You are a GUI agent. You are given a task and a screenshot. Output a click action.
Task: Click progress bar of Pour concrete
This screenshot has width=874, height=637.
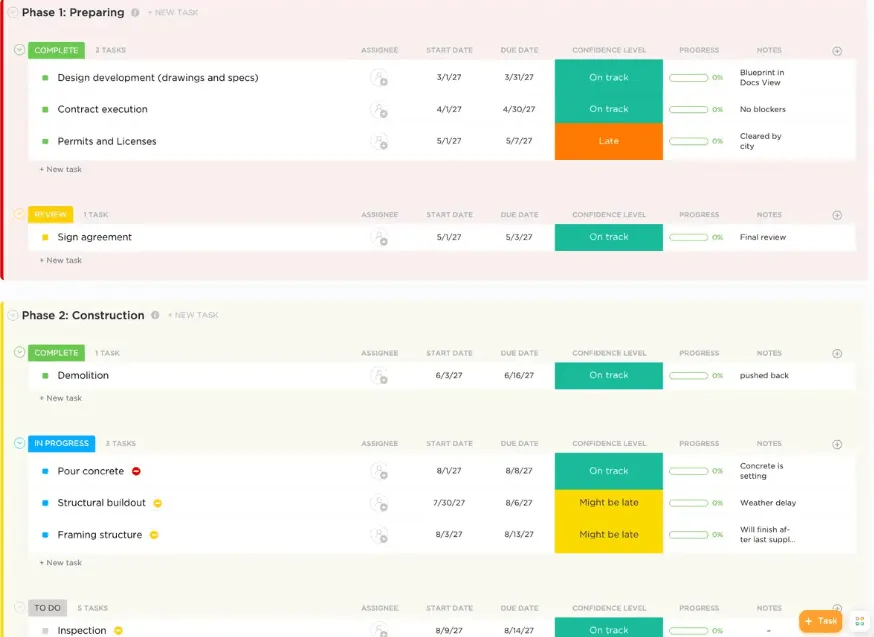pyautogui.click(x=688, y=471)
